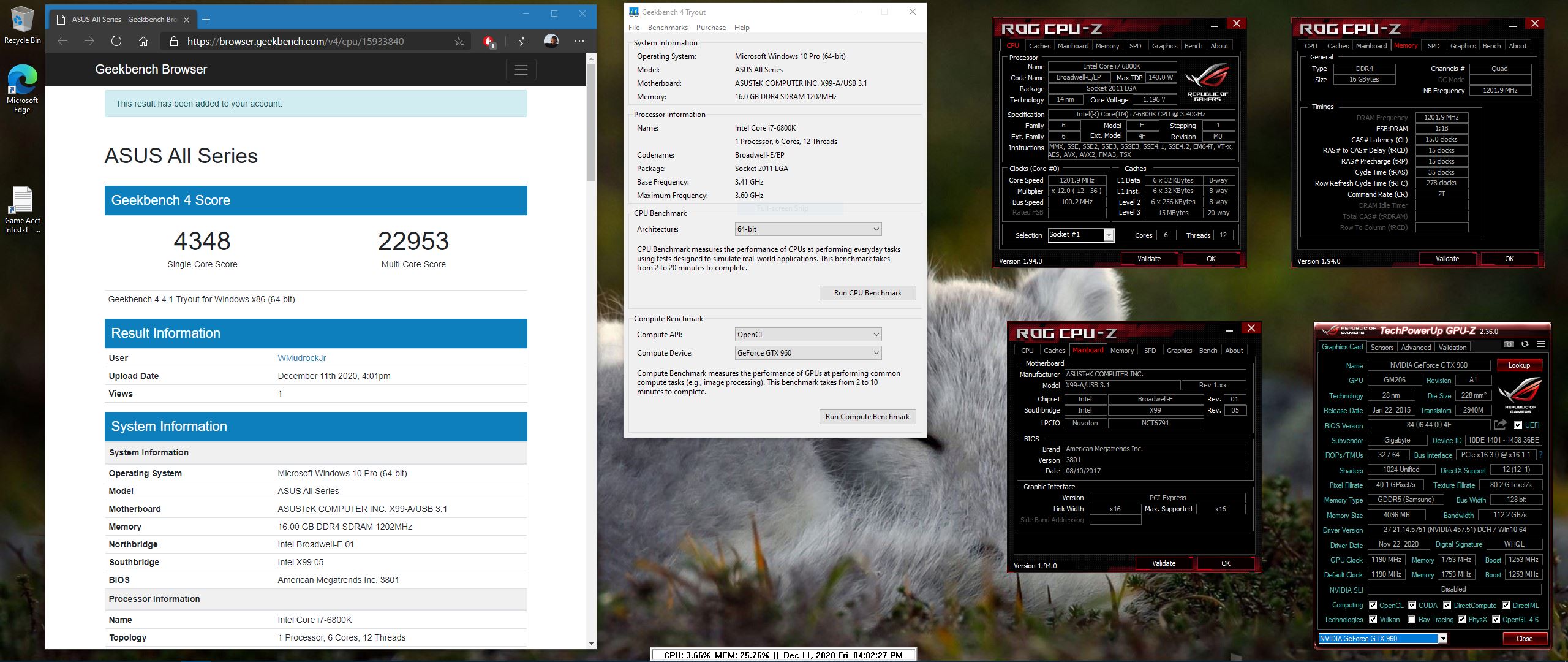The image size is (1568, 662).
Task: Open the Architecture 64-bit dropdown
Action: (x=809, y=229)
